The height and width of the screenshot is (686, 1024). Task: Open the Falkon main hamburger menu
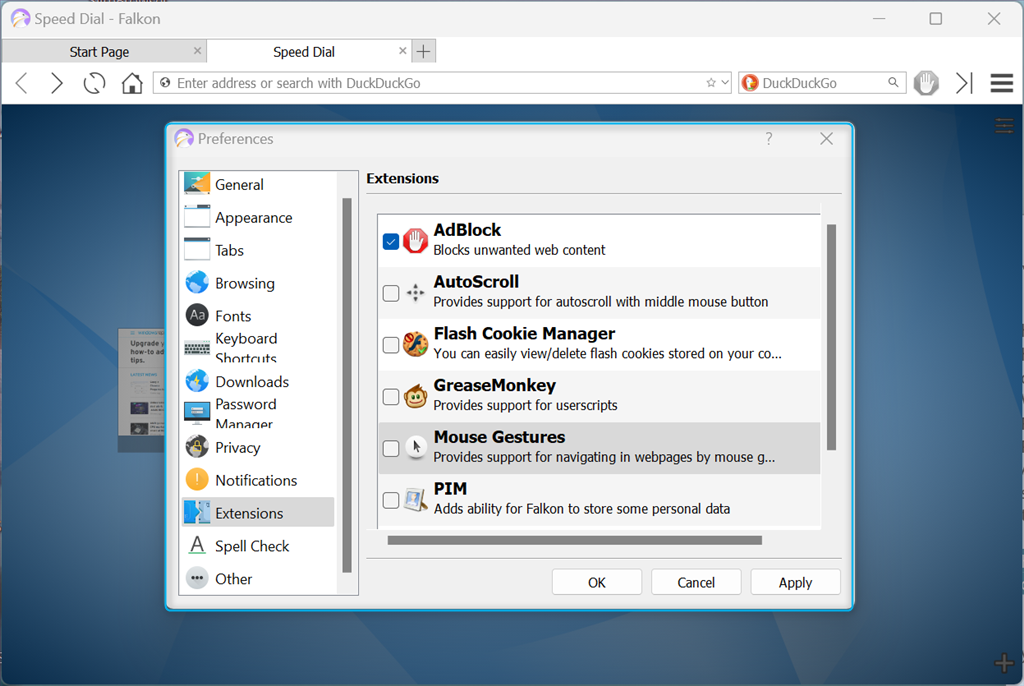[1001, 83]
